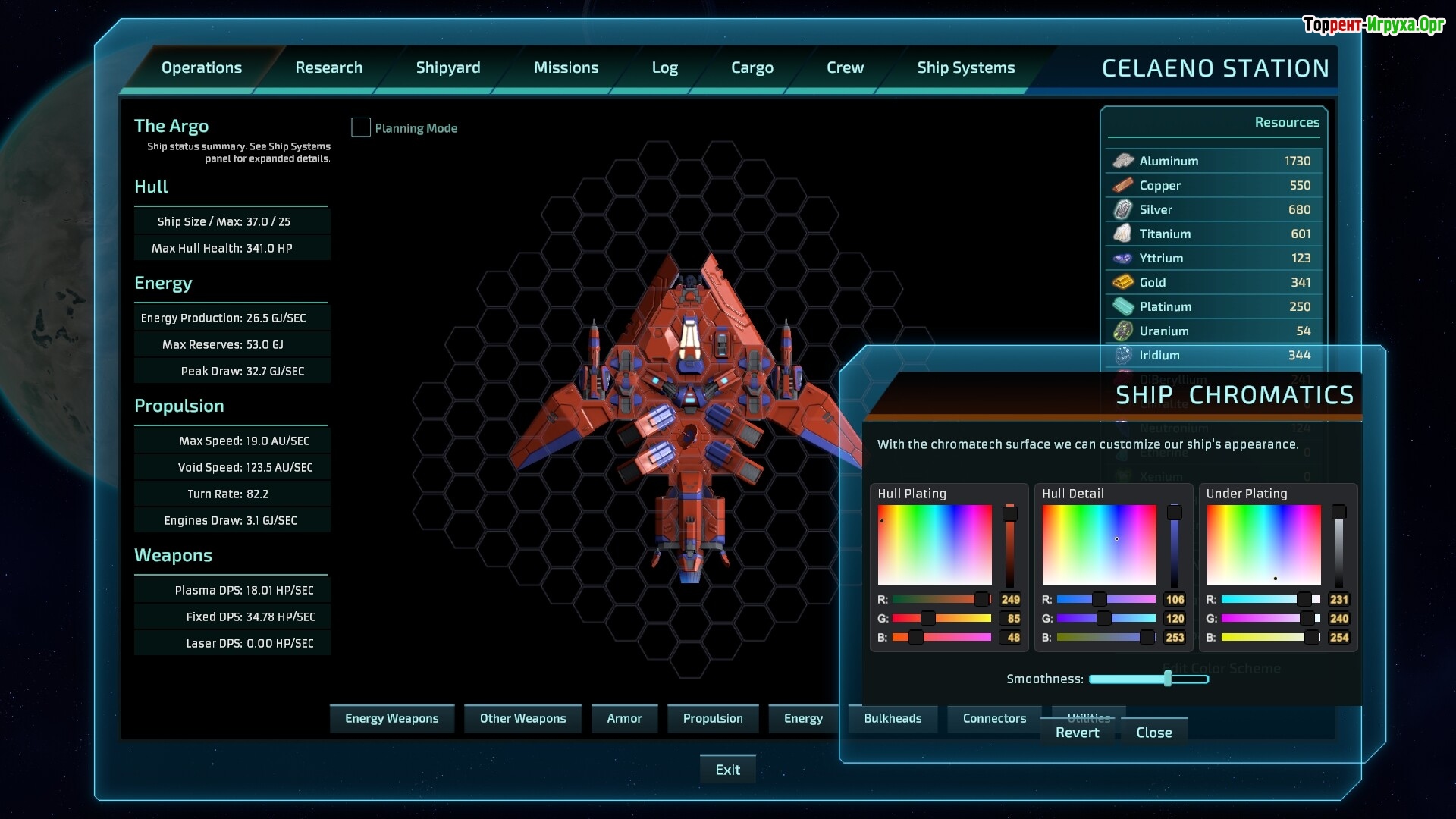Click the Yttrium resource icon
Image resolution: width=1456 pixels, height=819 pixels.
[1122, 258]
